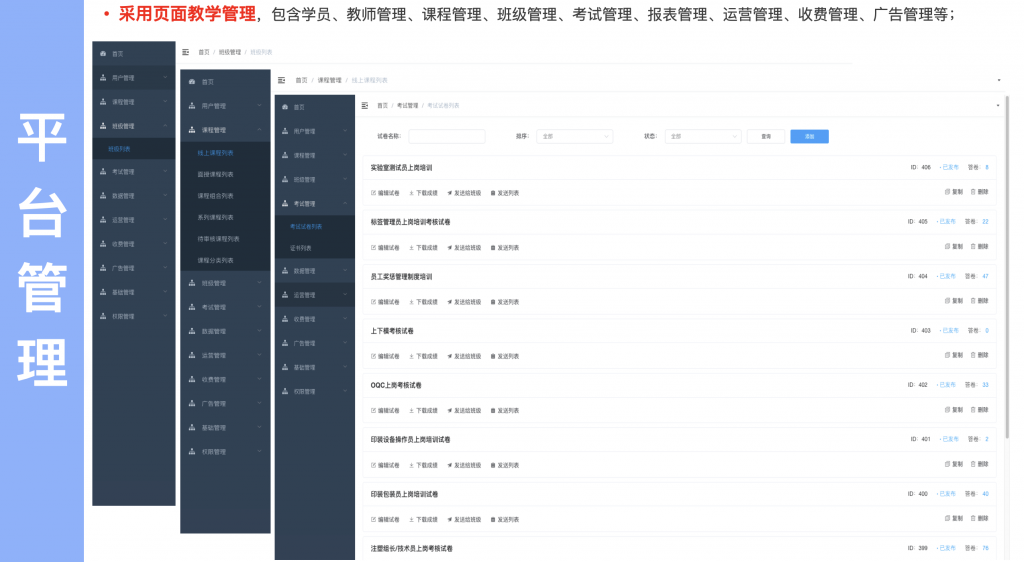Viewport: 1024px width, 562px height.
Task: Click the 广告管理 icon in the leftmost sidebar
Action: (x=103, y=268)
